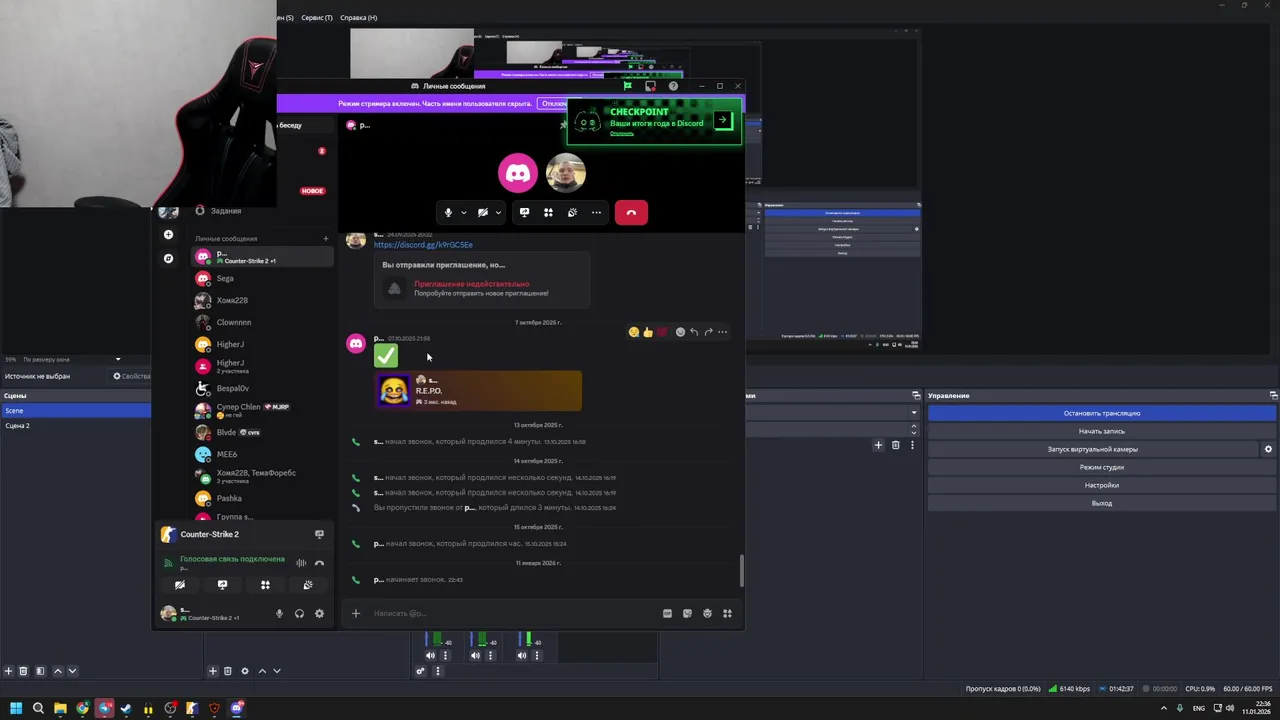Image resolution: width=1280 pixels, height=720 pixels.
Task: Open Checkpoint year recap arrow
Action: point(723,121)
